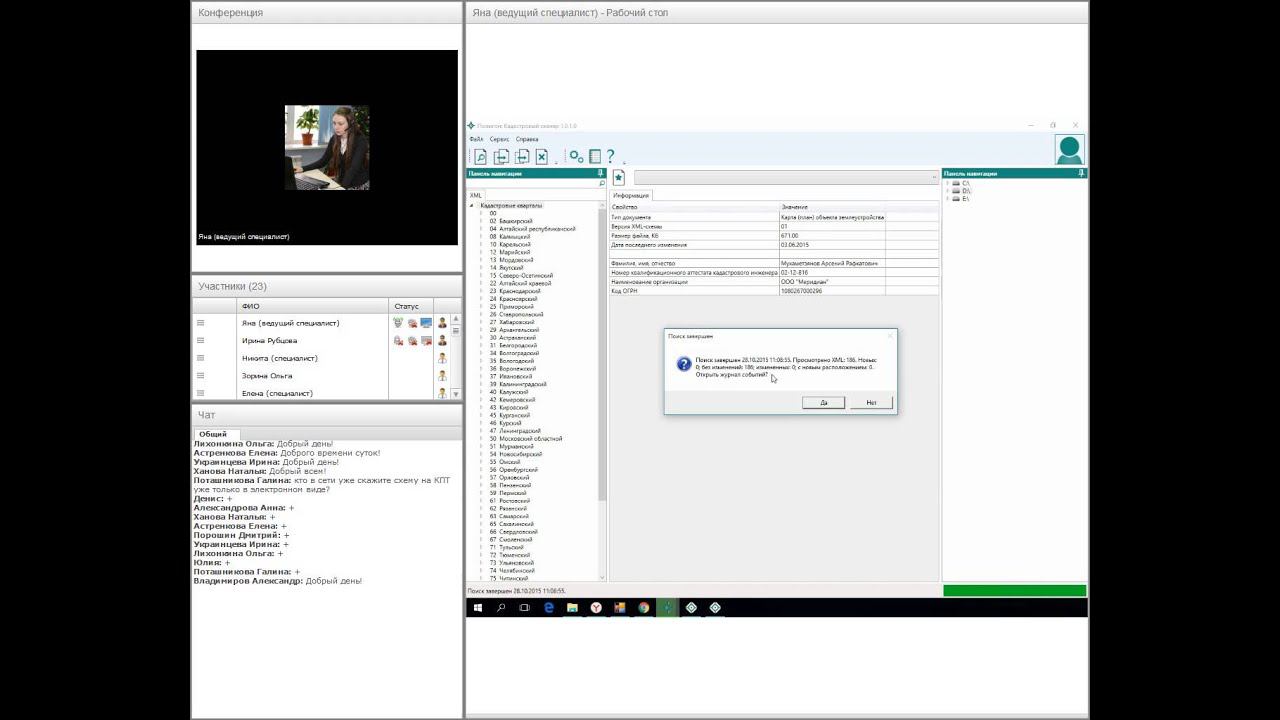Pin the right navigation panel
This screenshot has height=720, width=1280.
pyautogui.click(x=1081, y=173)
